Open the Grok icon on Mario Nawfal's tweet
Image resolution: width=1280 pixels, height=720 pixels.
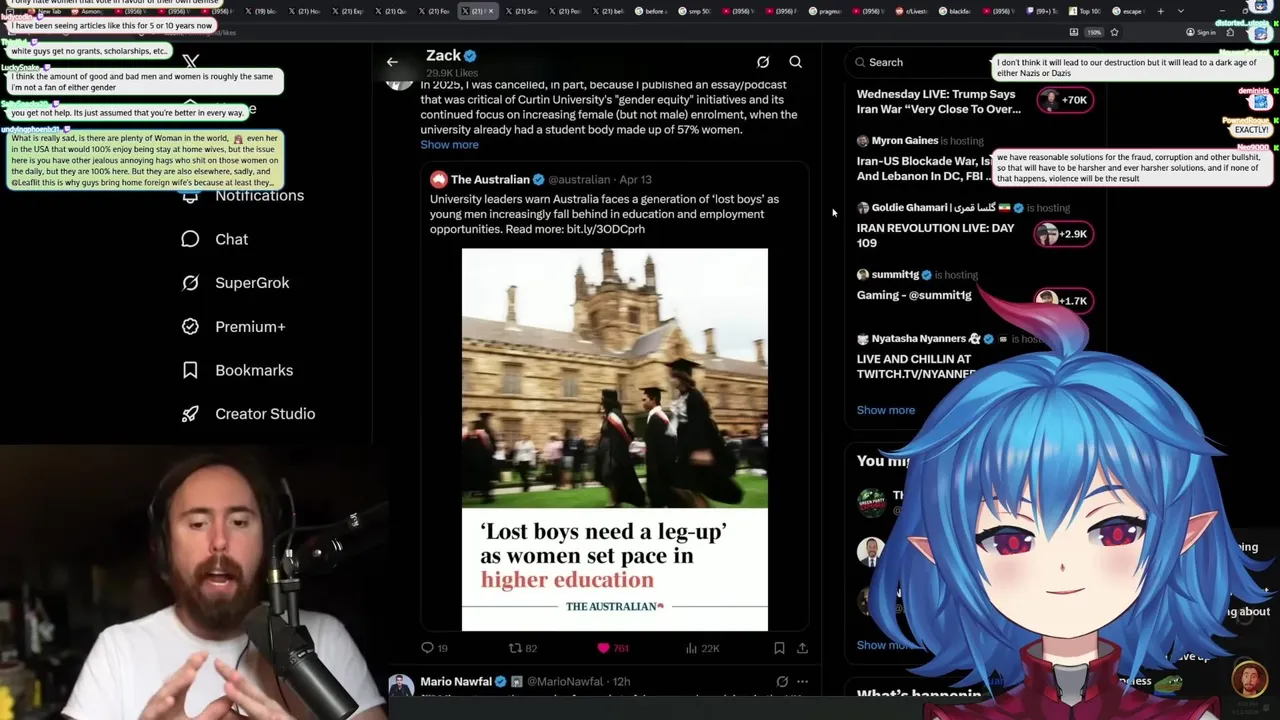[x=782, y=682]
